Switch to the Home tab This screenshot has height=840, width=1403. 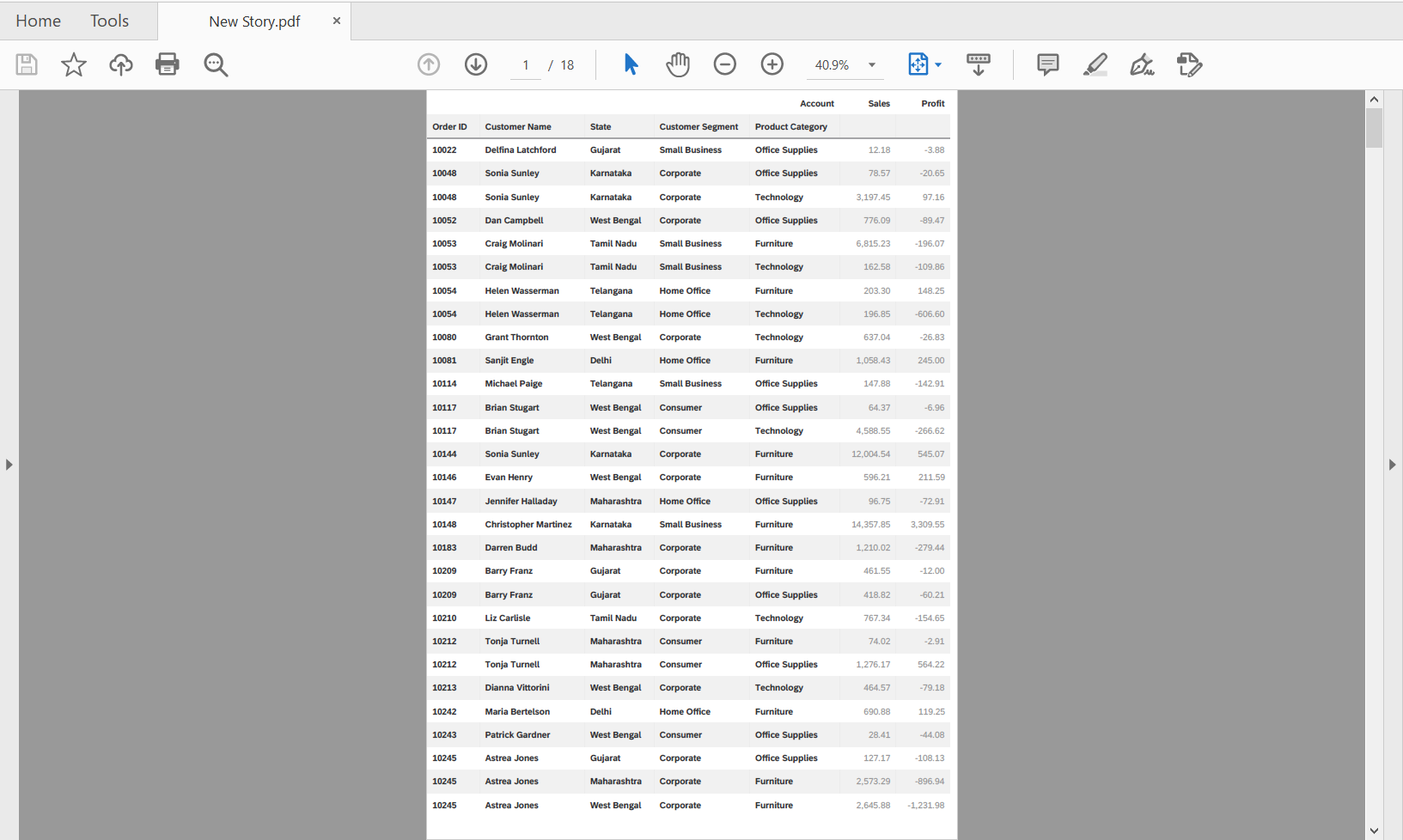(39, 21)
